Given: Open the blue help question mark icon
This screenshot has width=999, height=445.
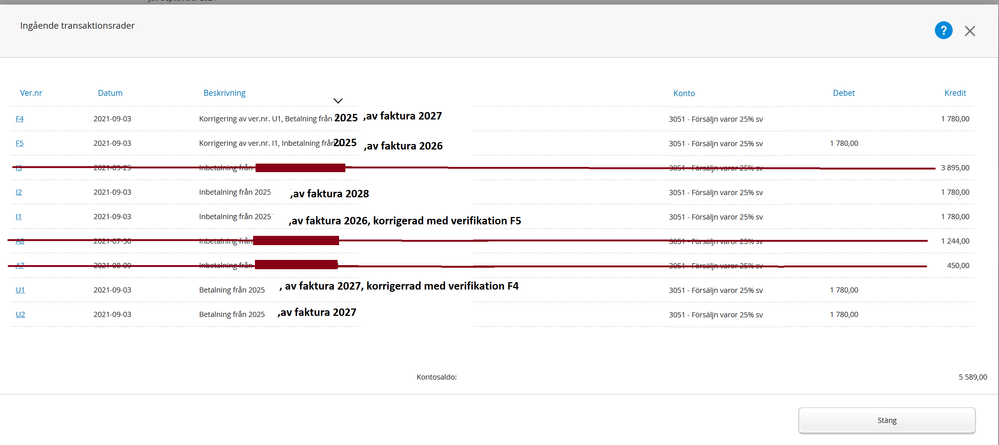Looking at the screenshot, I should tap(943, 30).
